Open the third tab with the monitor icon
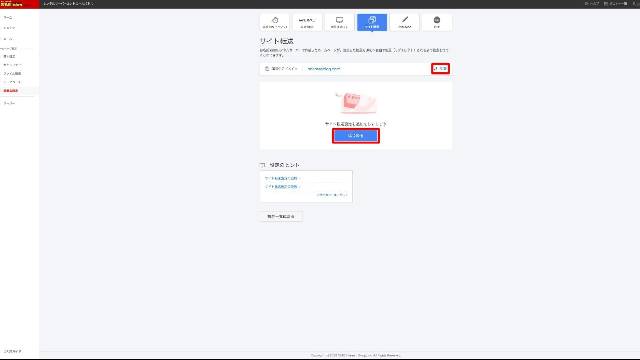This screenshot has width=640, height=360. (x=339, y=22)
